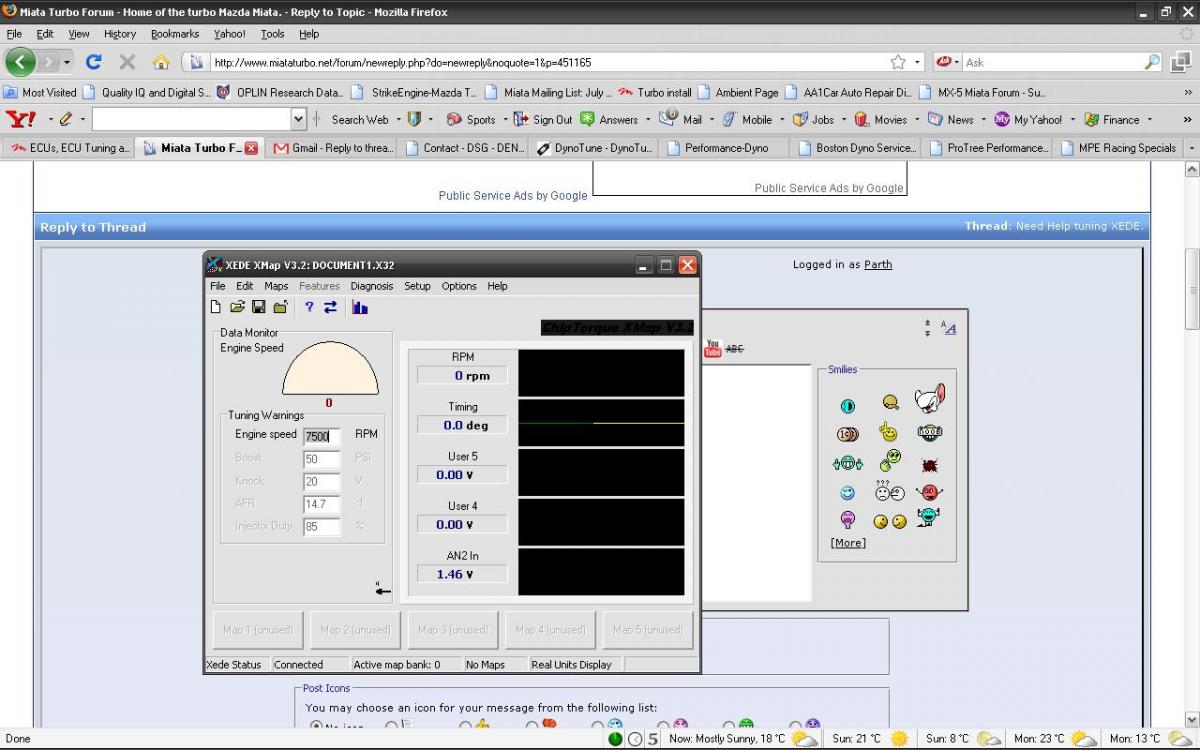Screen dimensions: 1200x750
Task: Select the third post icon radio button
Action: [466, 726]
